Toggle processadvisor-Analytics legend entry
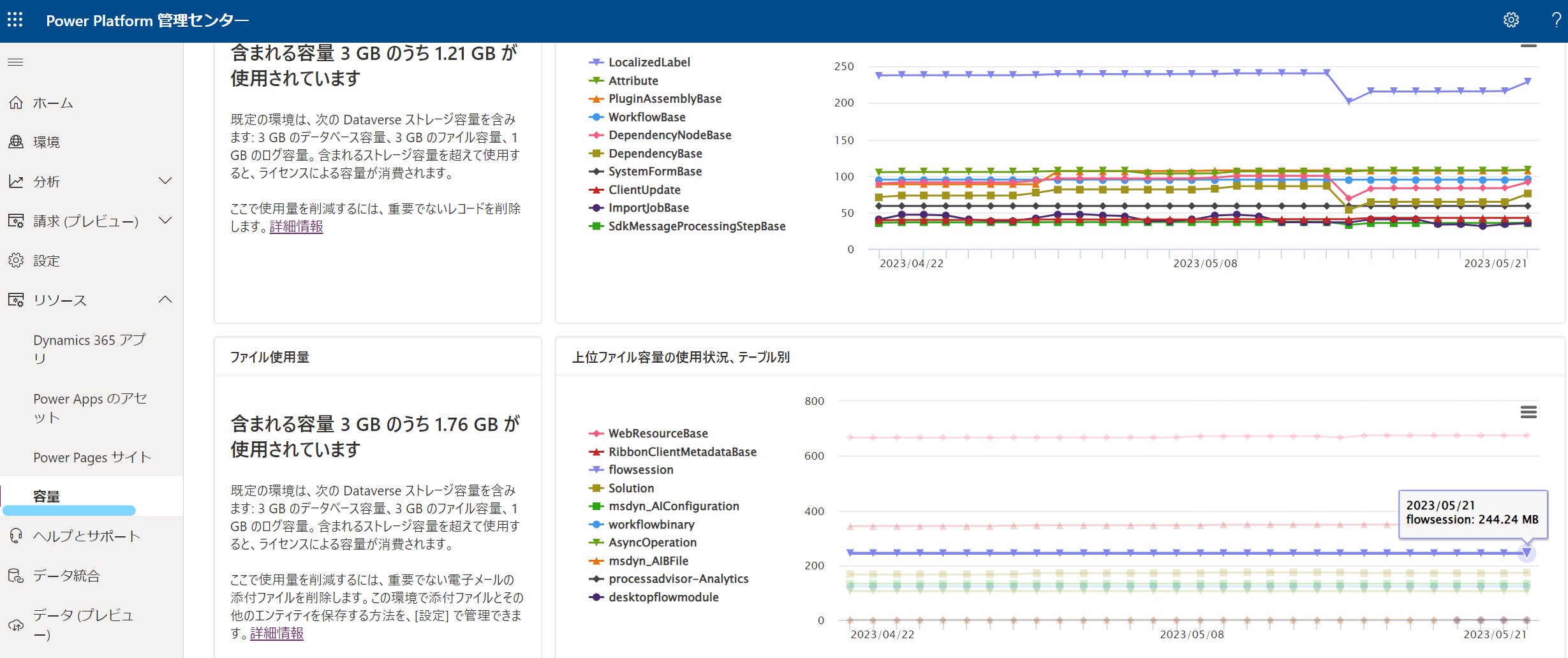Viewport: 1568px width, 658px height. point(669,579)
